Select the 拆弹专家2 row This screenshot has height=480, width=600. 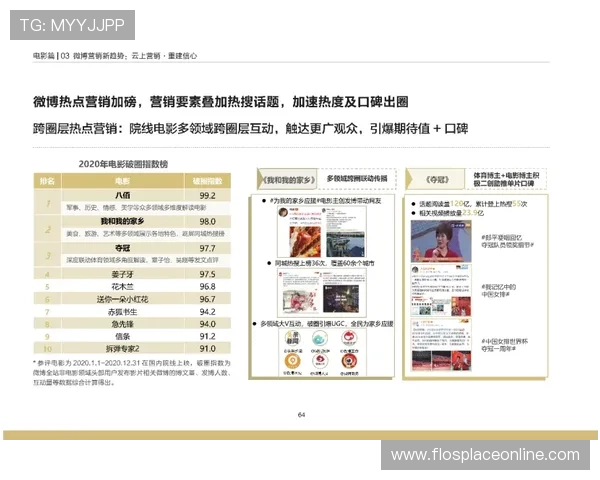pos(132,348)
